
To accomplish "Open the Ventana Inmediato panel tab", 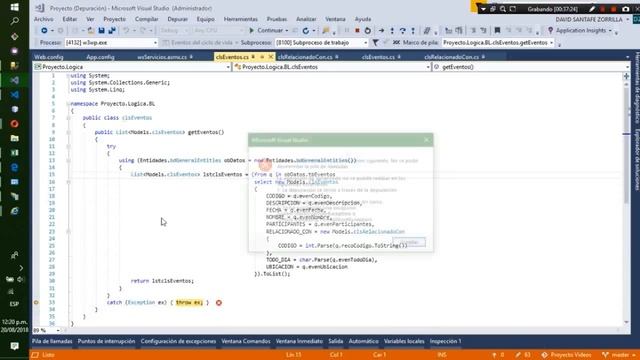I will [x=299, y=341].
